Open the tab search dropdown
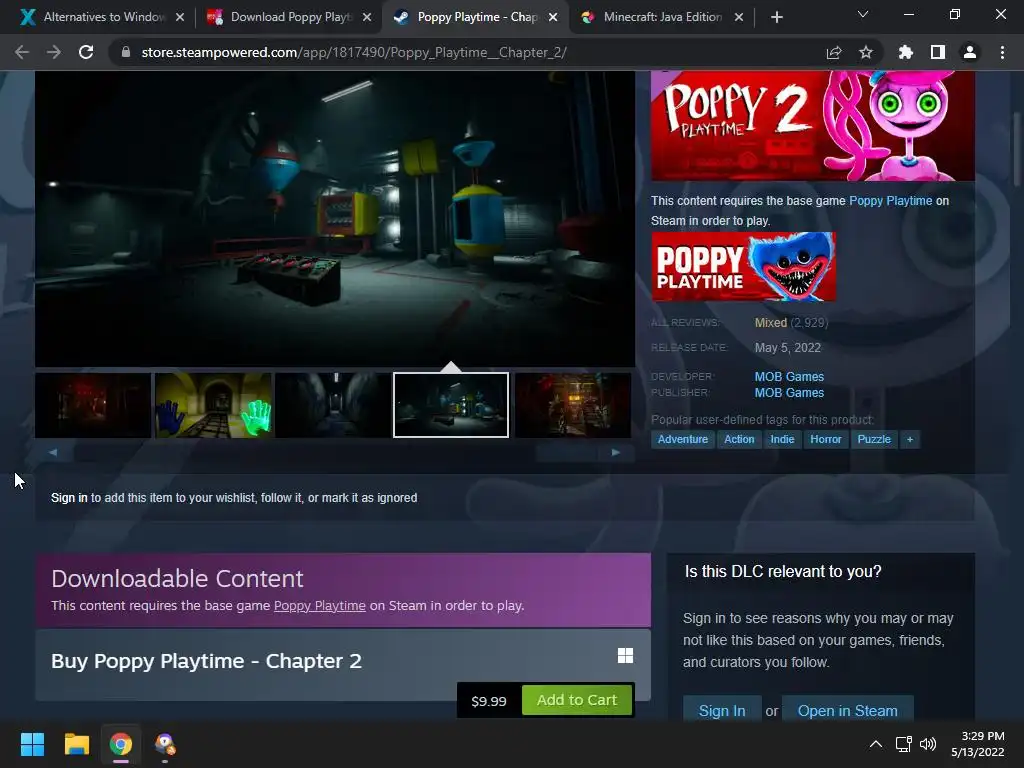1024x768 pixels. [863, 14]
